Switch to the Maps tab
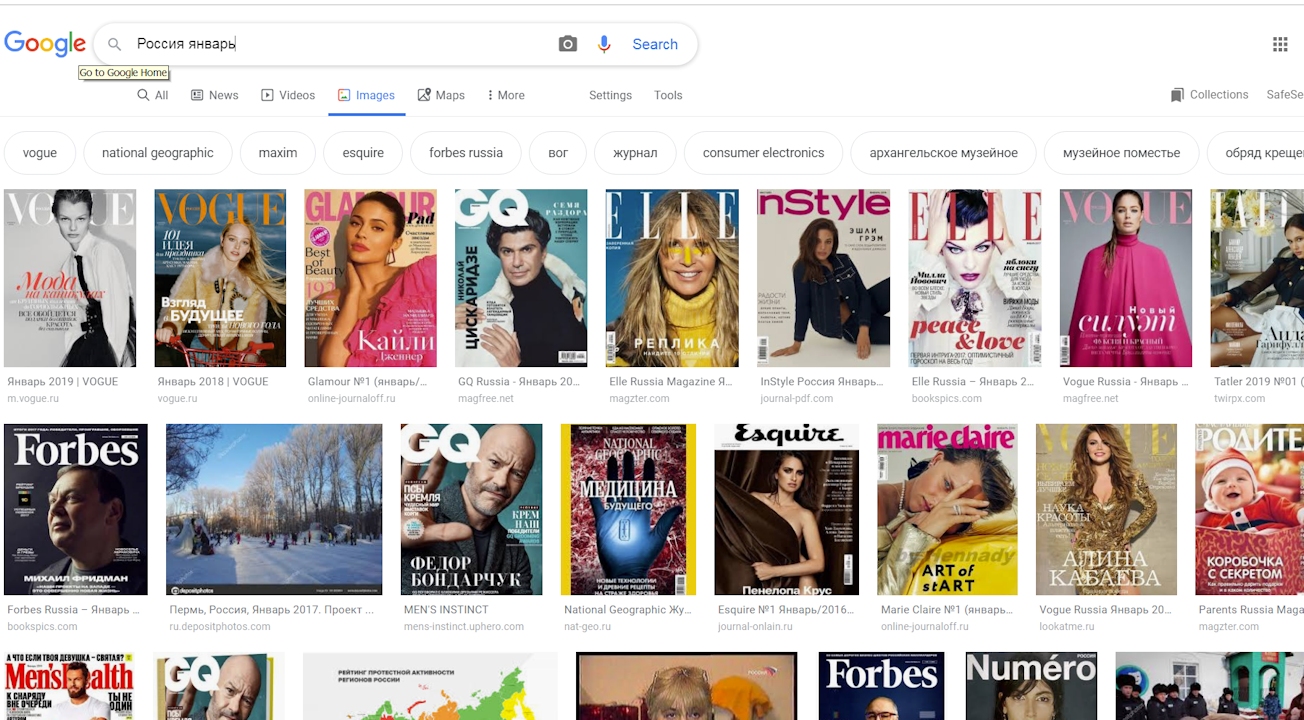Viewport: 1304px width, 720px height. tap(441, 95)
